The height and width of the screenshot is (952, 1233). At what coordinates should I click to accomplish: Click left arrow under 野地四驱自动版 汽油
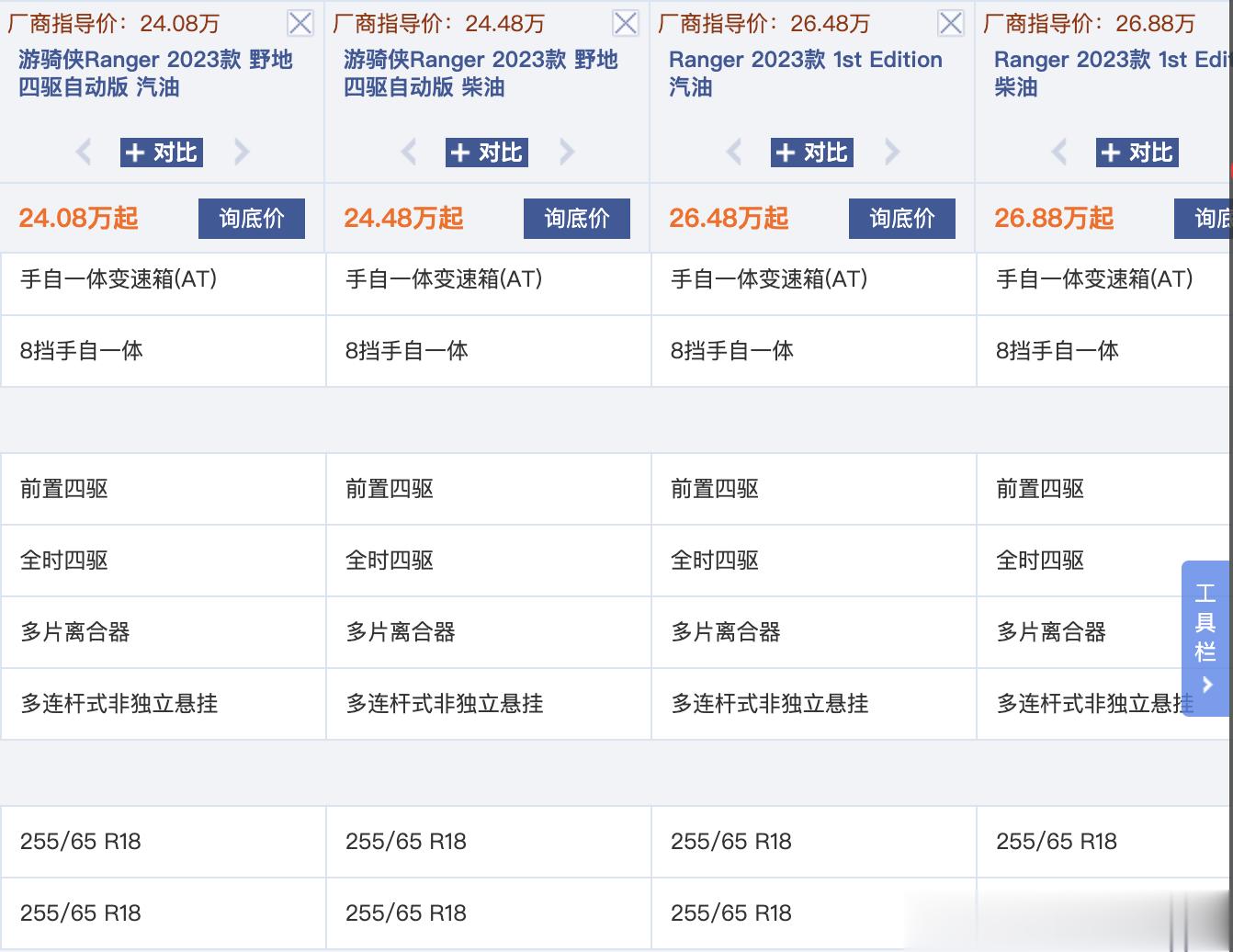point(84,152)
